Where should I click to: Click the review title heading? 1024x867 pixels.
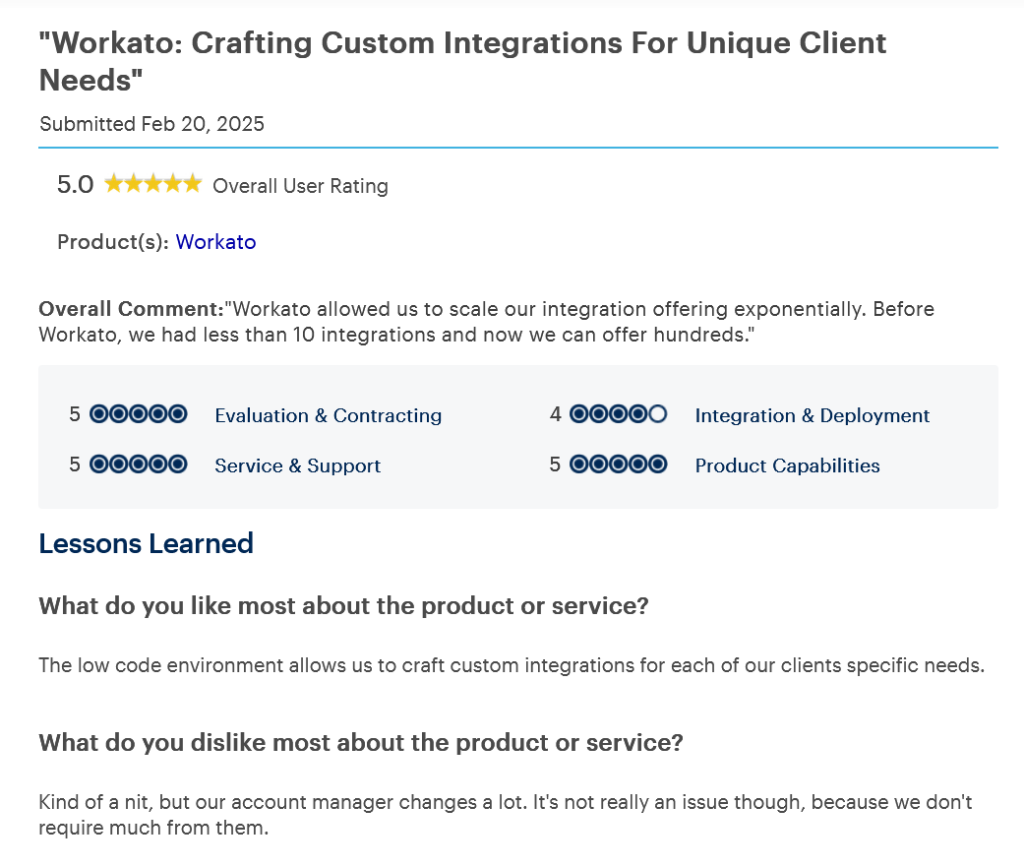[462, 60]
